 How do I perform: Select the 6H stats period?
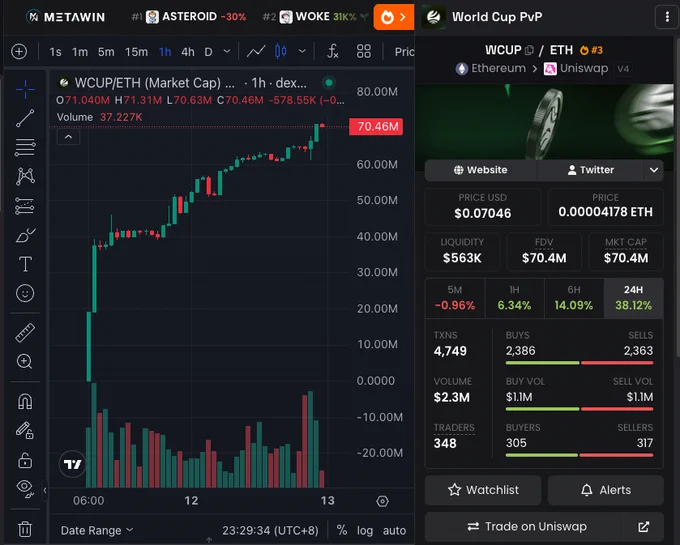point(574,298)
